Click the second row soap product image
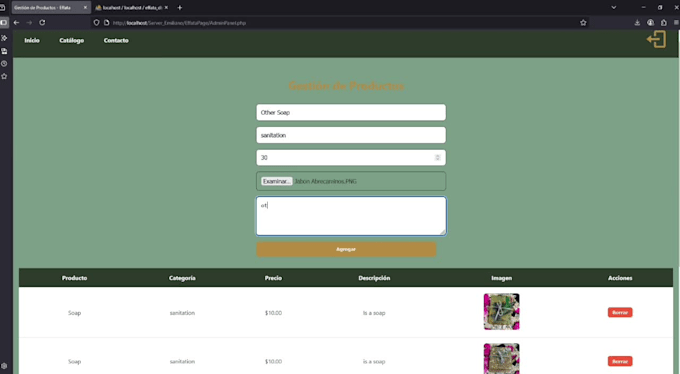 (501, 358)
